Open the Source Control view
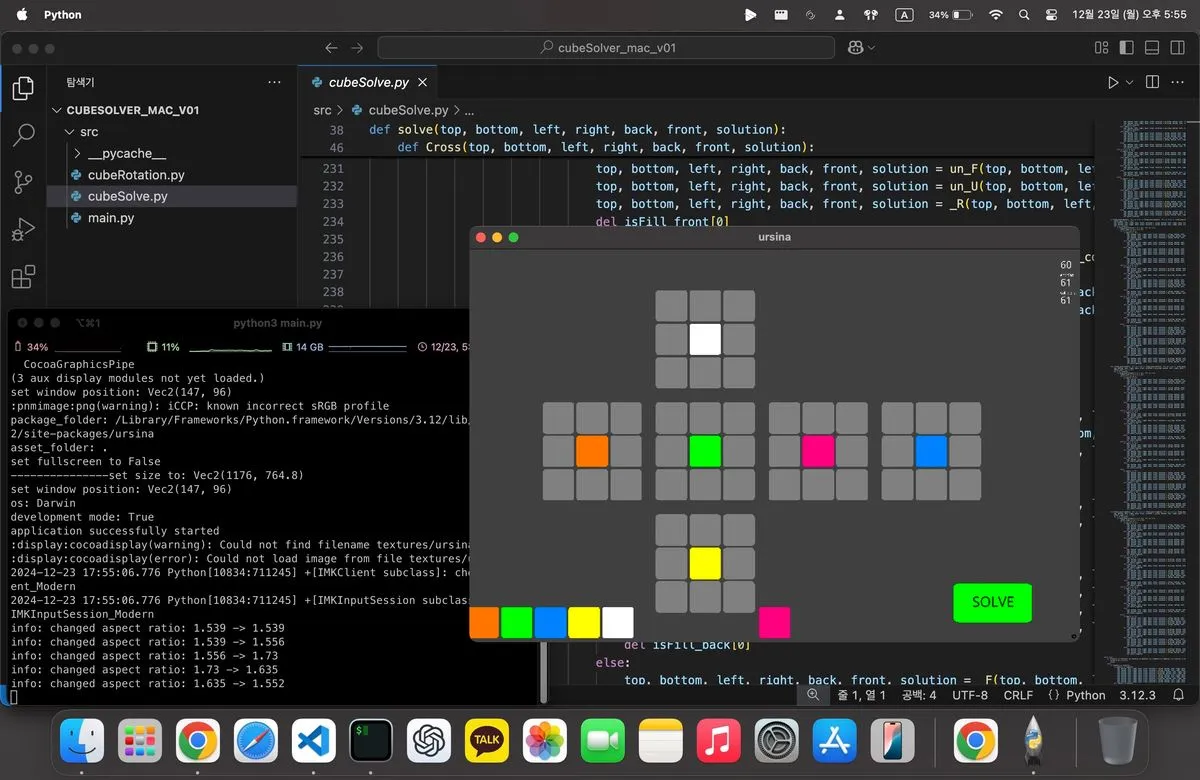1200x780 pixels. (x=22, y=182)
